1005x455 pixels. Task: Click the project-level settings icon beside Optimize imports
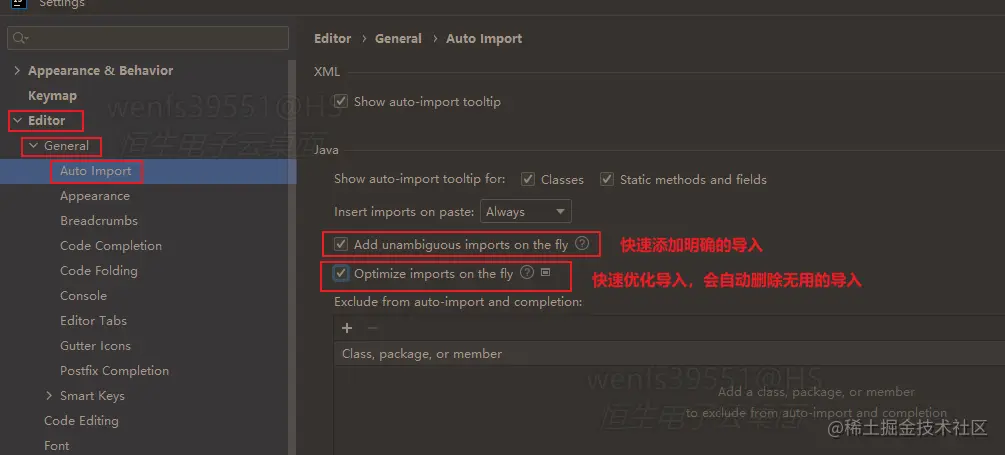pyautogui.click(x=545, y=272)
